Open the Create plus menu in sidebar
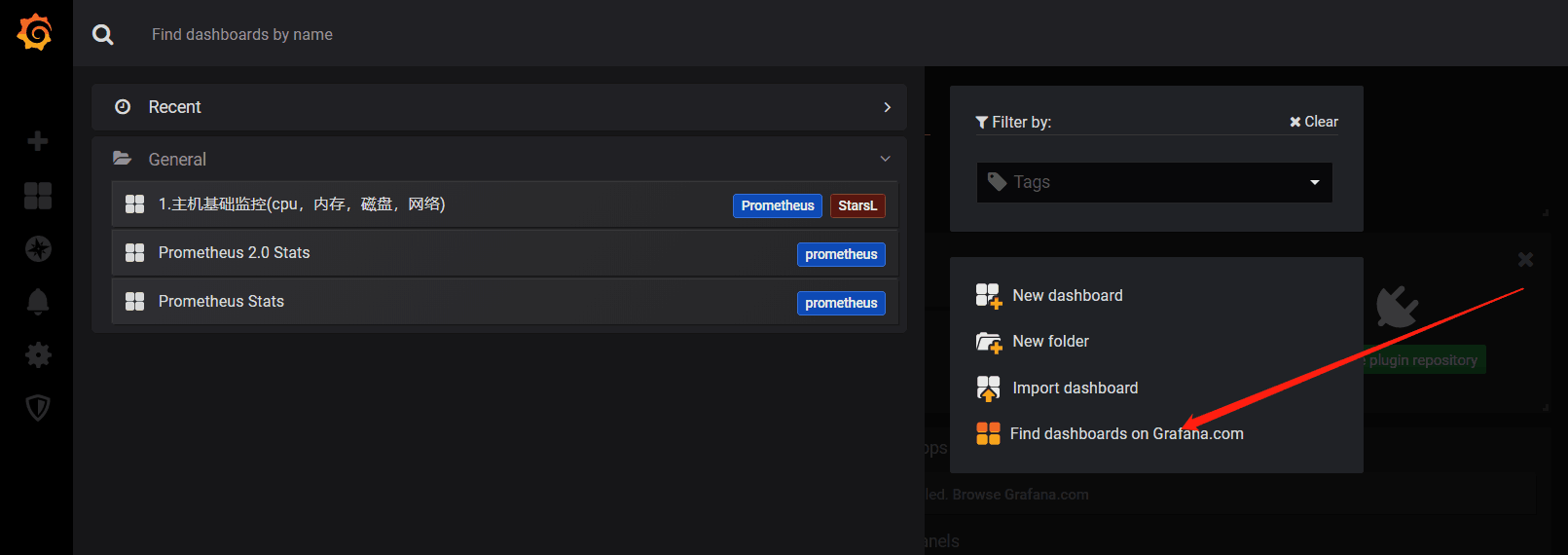 coord(38,141)
